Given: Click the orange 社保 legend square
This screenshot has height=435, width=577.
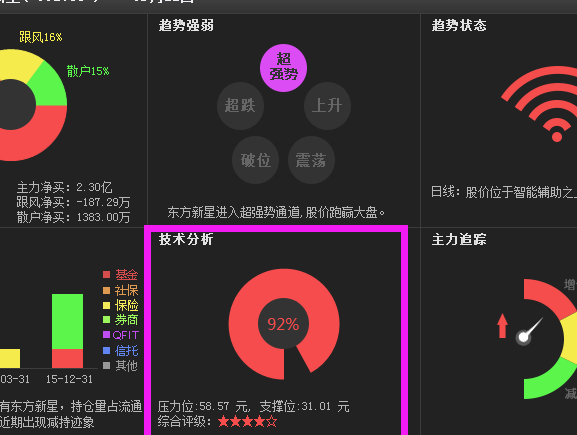Looking at the screenshot, I should click(107, 290).
